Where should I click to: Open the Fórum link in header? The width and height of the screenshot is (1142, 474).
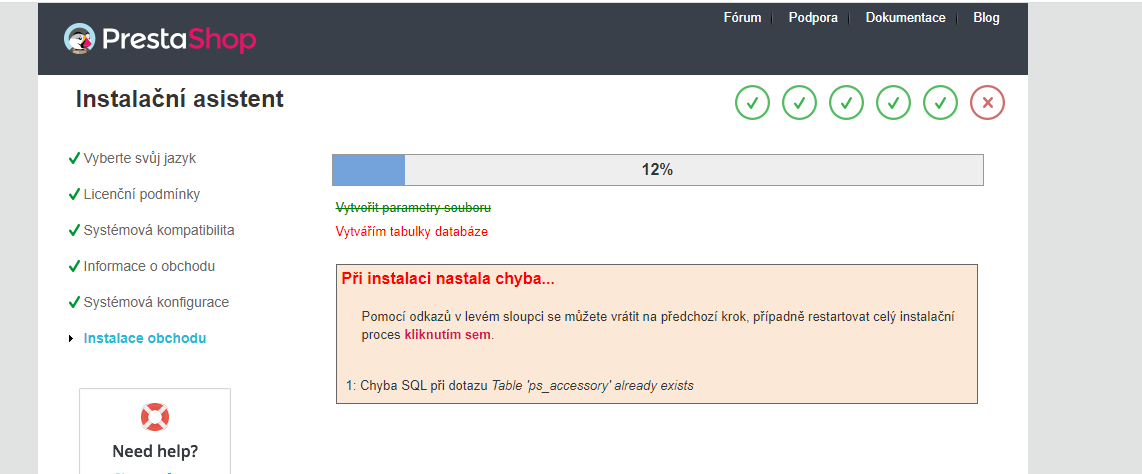point(742,18)
